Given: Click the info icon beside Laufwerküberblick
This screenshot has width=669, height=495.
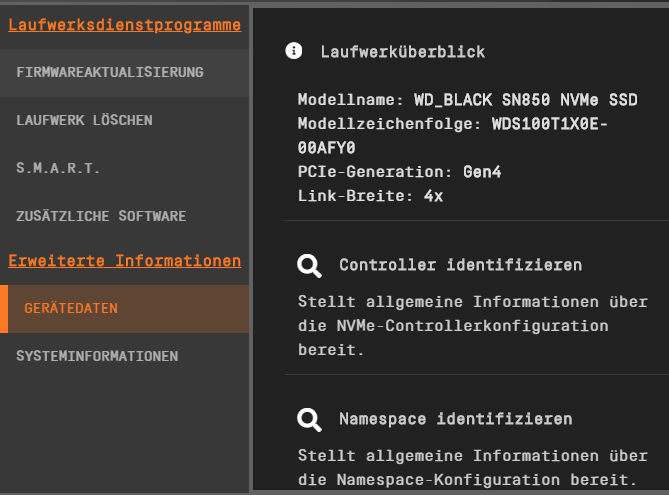Looking at the screenshot, I should [x=294, y=51].
